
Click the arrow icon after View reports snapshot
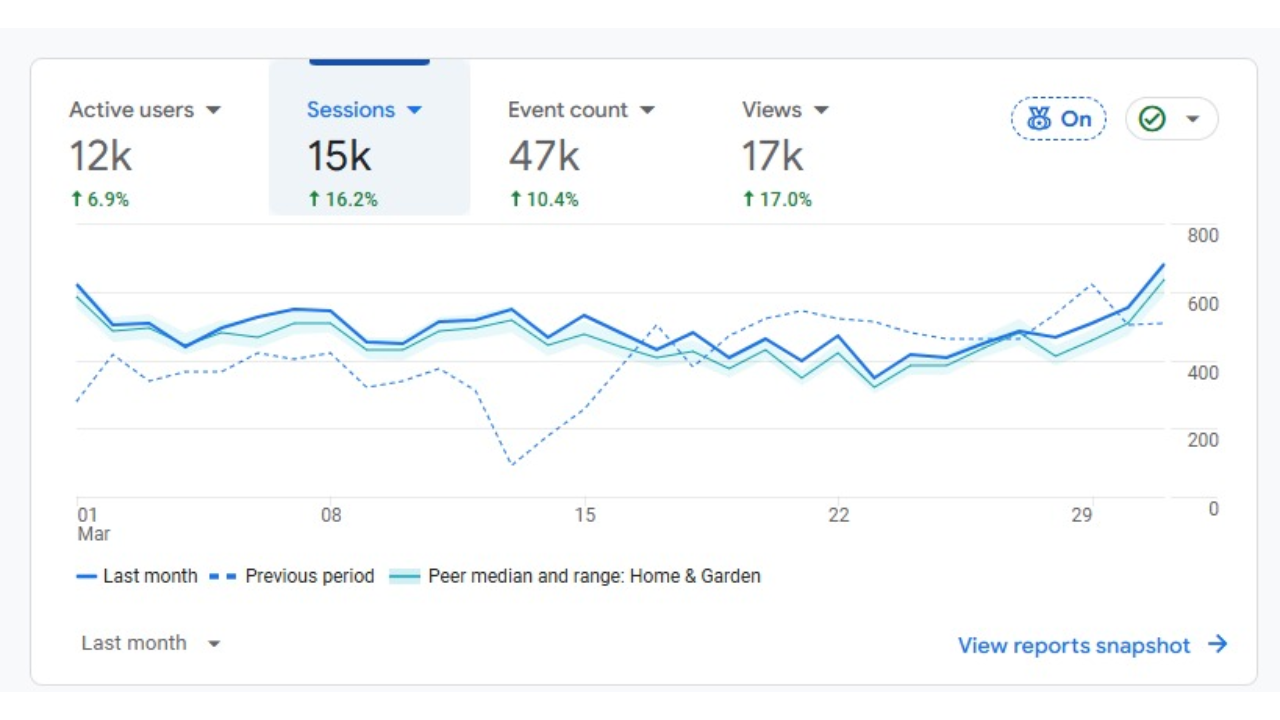tap(1217, 644)
